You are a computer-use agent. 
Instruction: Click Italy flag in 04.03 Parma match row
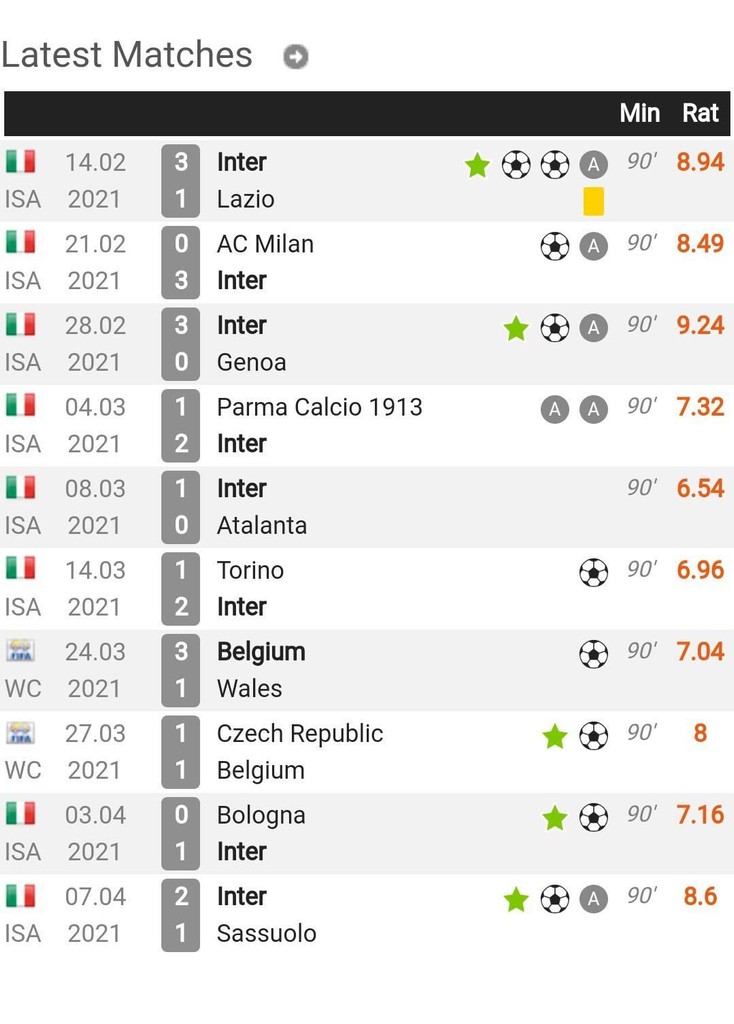click(x=20, y=406)
